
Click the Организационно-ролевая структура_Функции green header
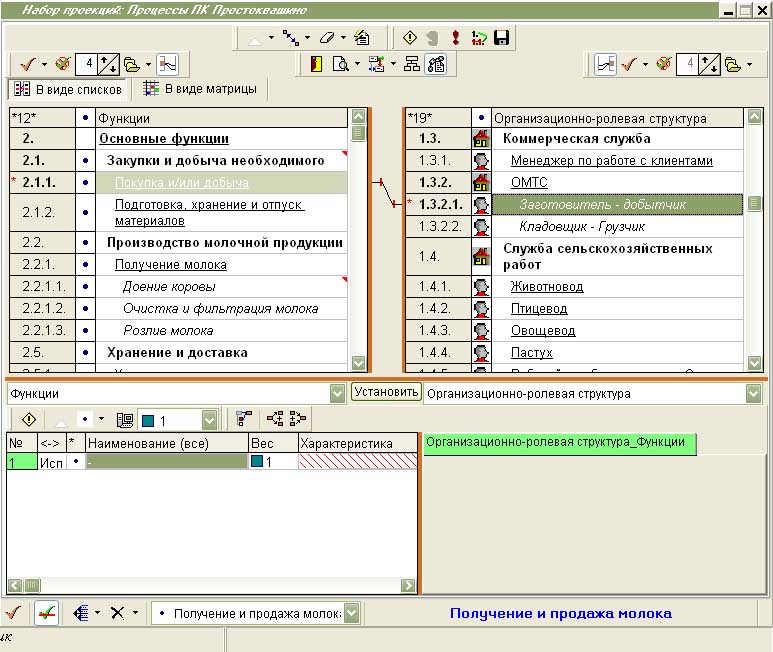pyautogui.click(x=560, y=443)
